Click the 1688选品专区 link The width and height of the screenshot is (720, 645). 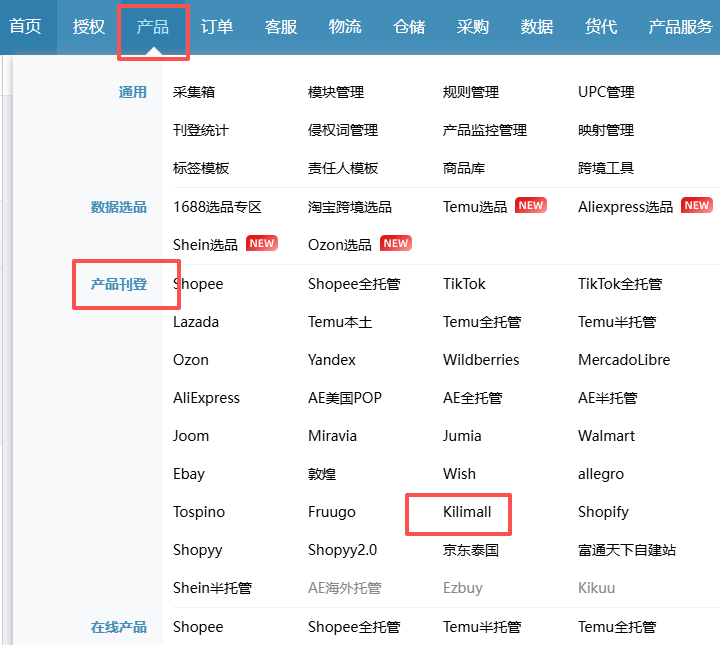coord(217,207)
